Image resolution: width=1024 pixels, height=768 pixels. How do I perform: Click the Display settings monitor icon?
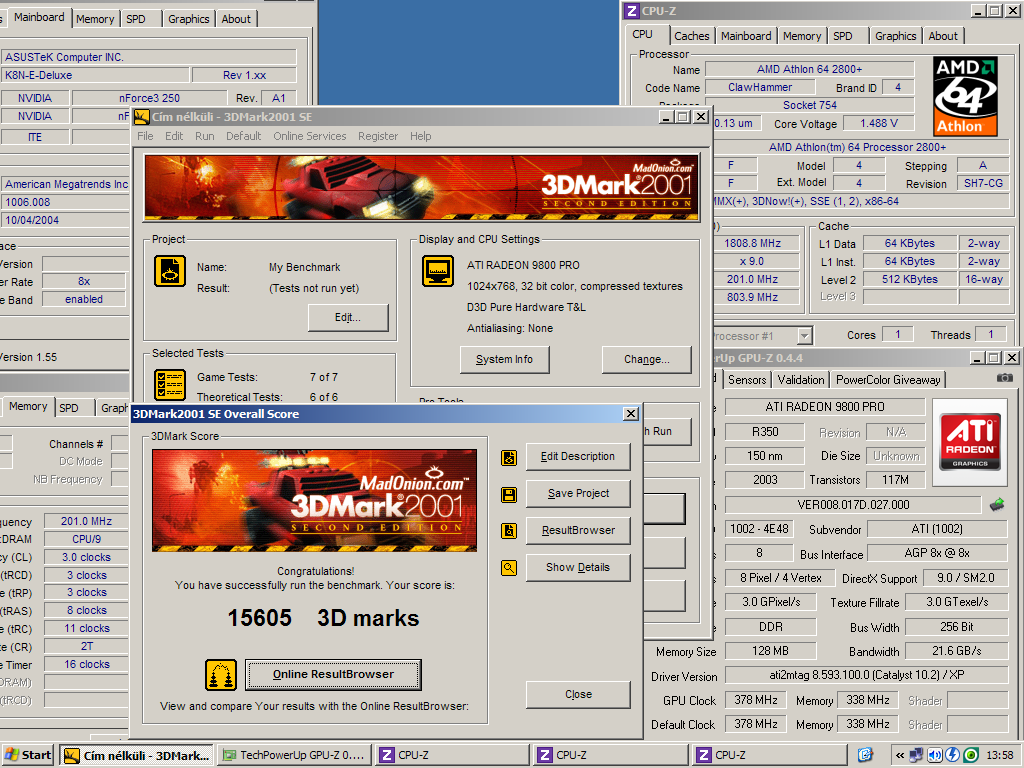coord(438,271)
